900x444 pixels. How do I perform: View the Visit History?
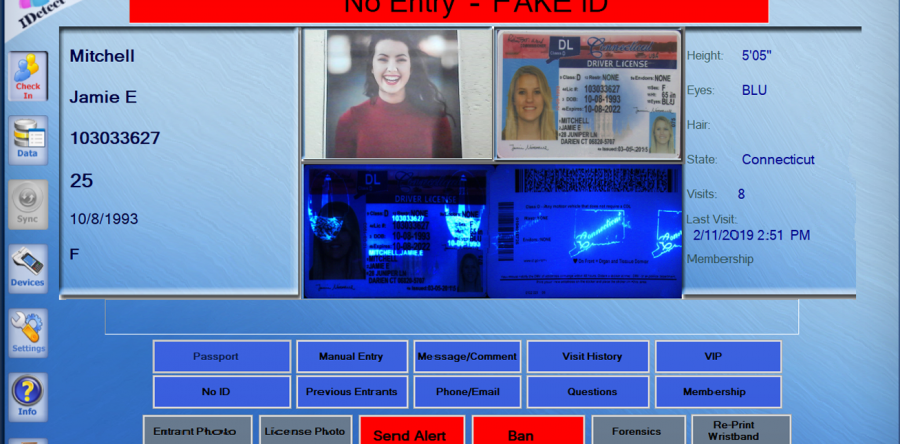pyautogui.click(x=592, y=356)
